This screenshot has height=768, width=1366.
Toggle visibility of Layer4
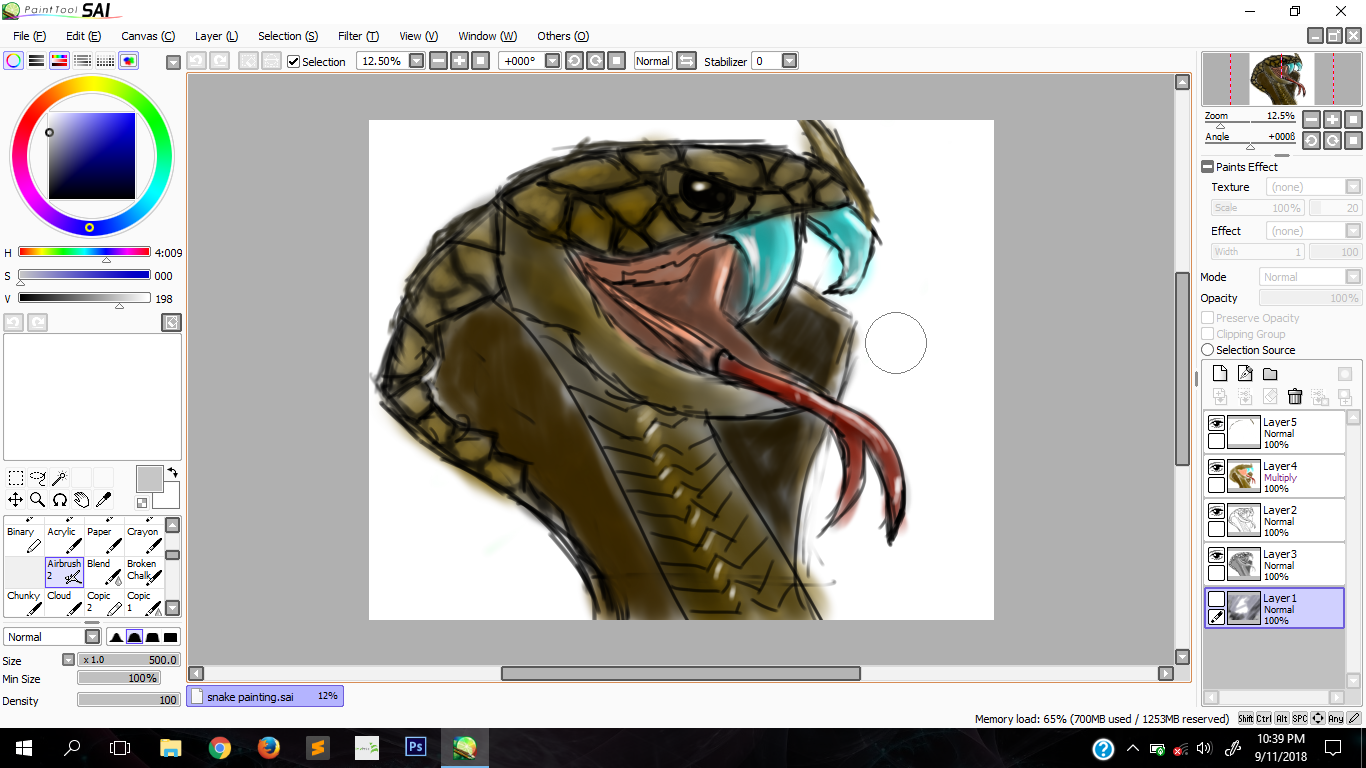1216,467
